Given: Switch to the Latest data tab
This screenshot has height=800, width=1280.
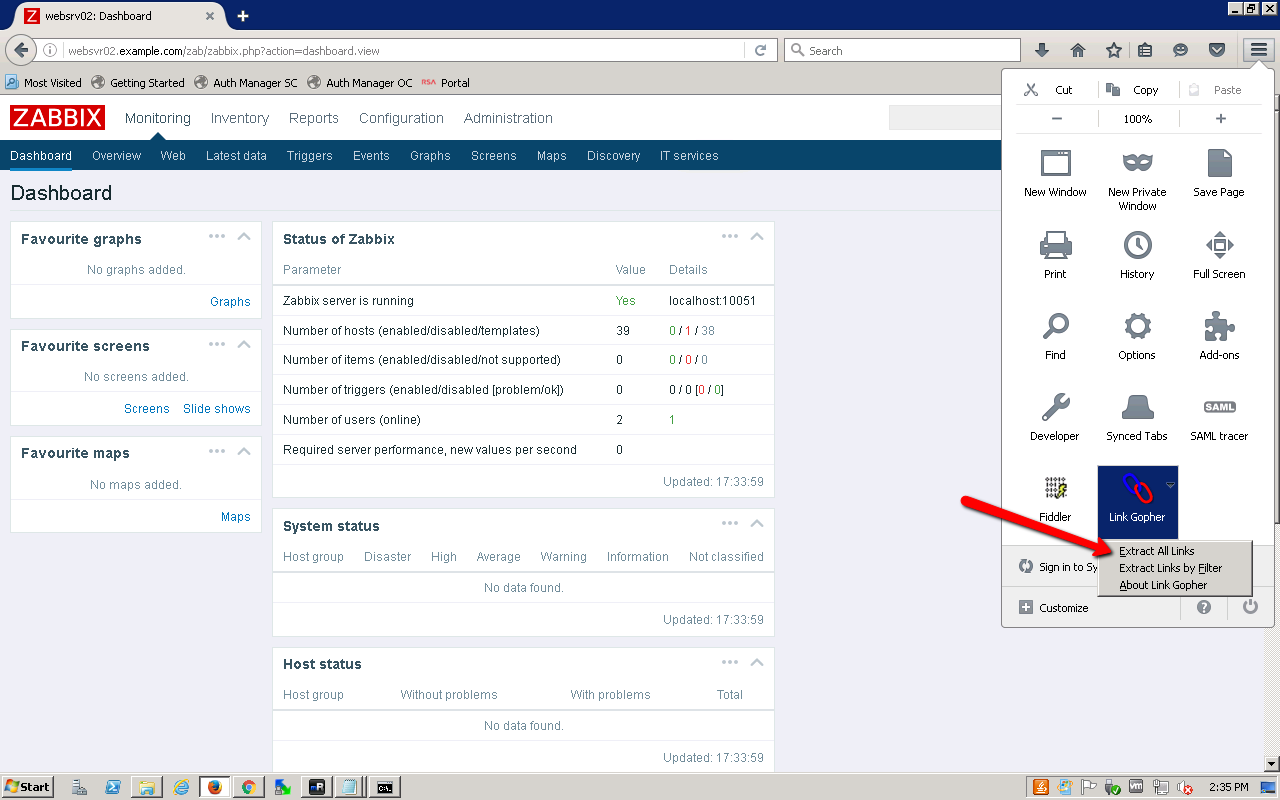Looking at the screenshot, I should [236, 156].
